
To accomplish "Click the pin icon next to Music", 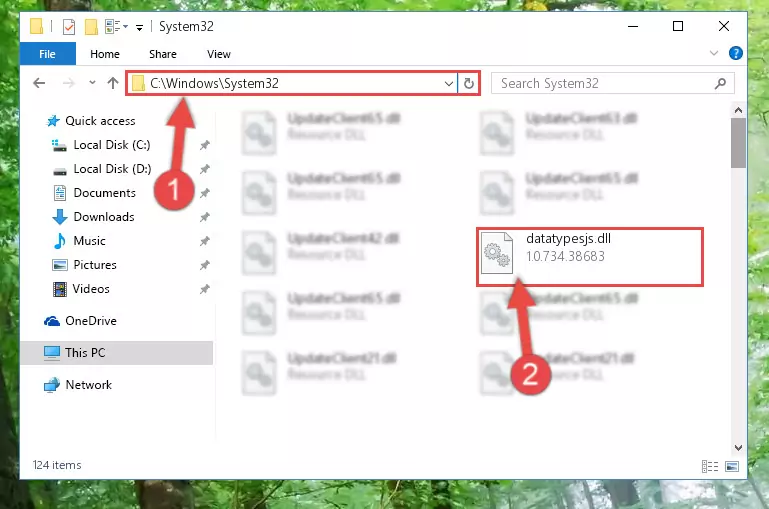I will click(205, 241).
